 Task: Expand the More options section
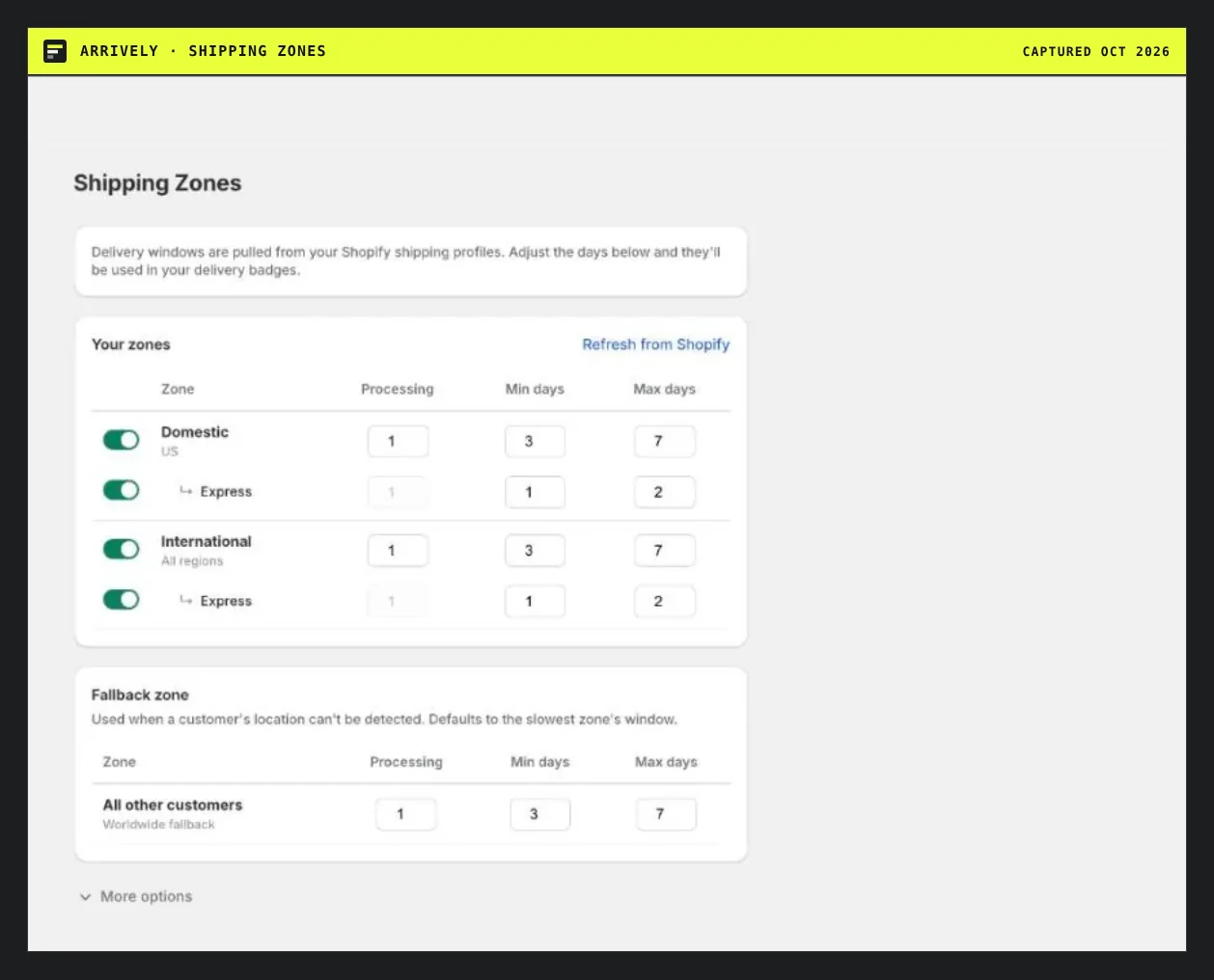(136, 896)
